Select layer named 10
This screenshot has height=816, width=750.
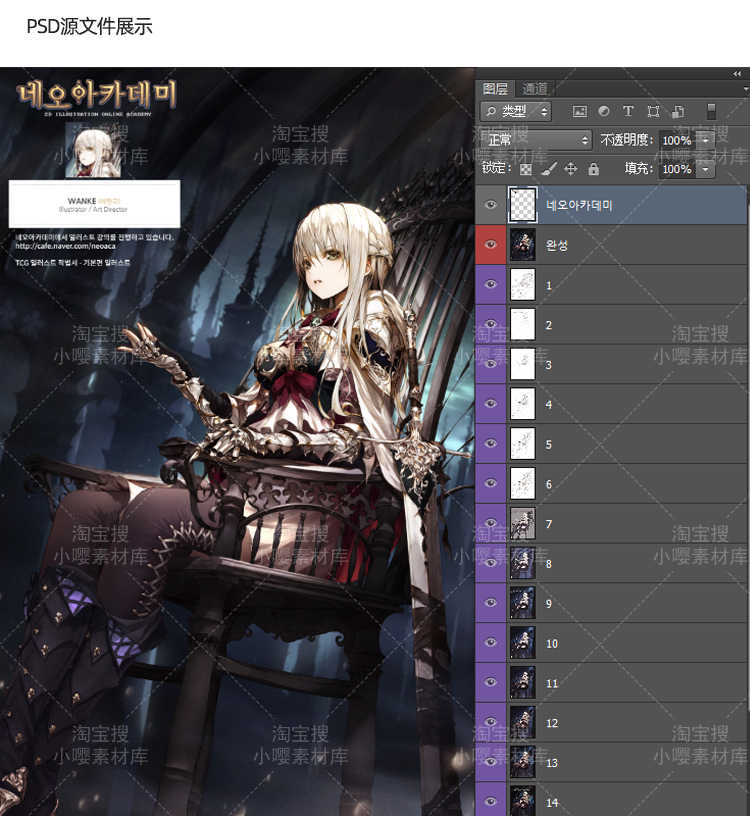(552, 644)
